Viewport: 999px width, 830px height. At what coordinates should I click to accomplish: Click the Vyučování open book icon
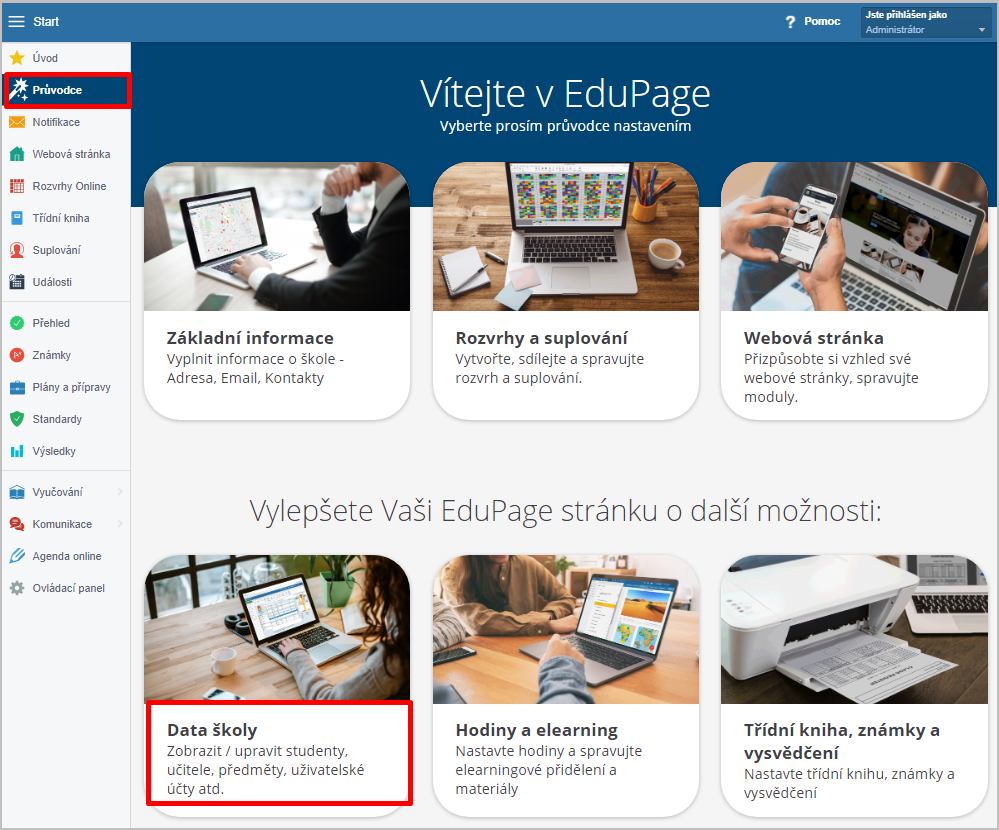coord(17,492)
